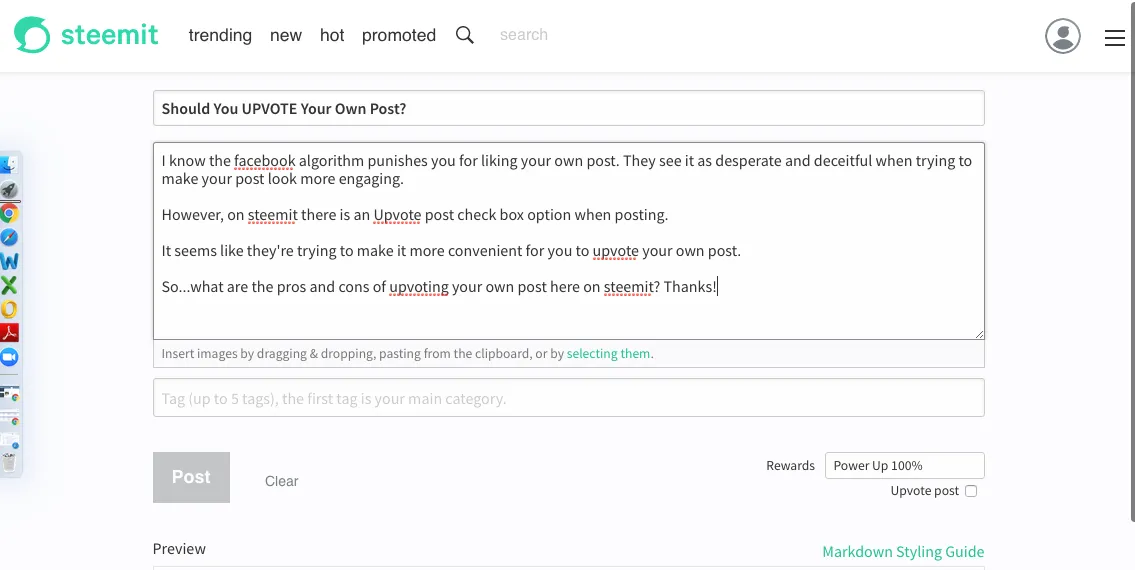Screen dimensions: 1135x570
Task: Go to the promoted posts tab
Action: pyautogui.click(x=399, y=35)
